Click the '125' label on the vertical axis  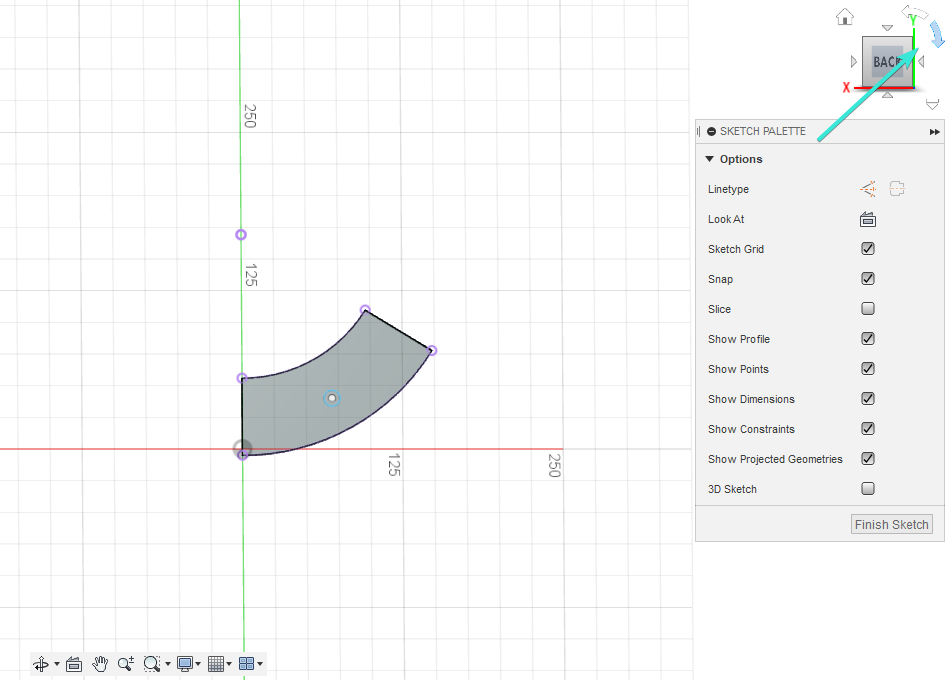(x=251, y=275)
